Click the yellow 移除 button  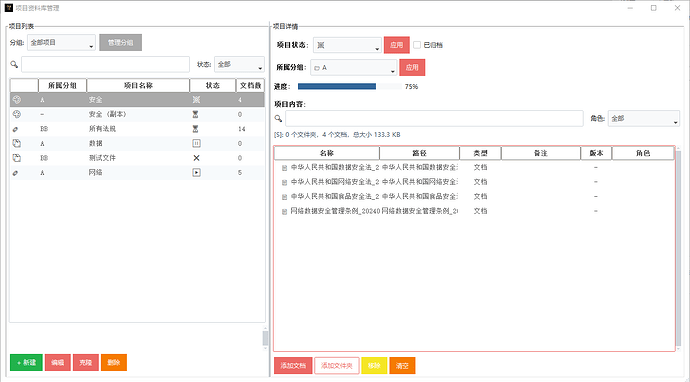pos(374,365)
